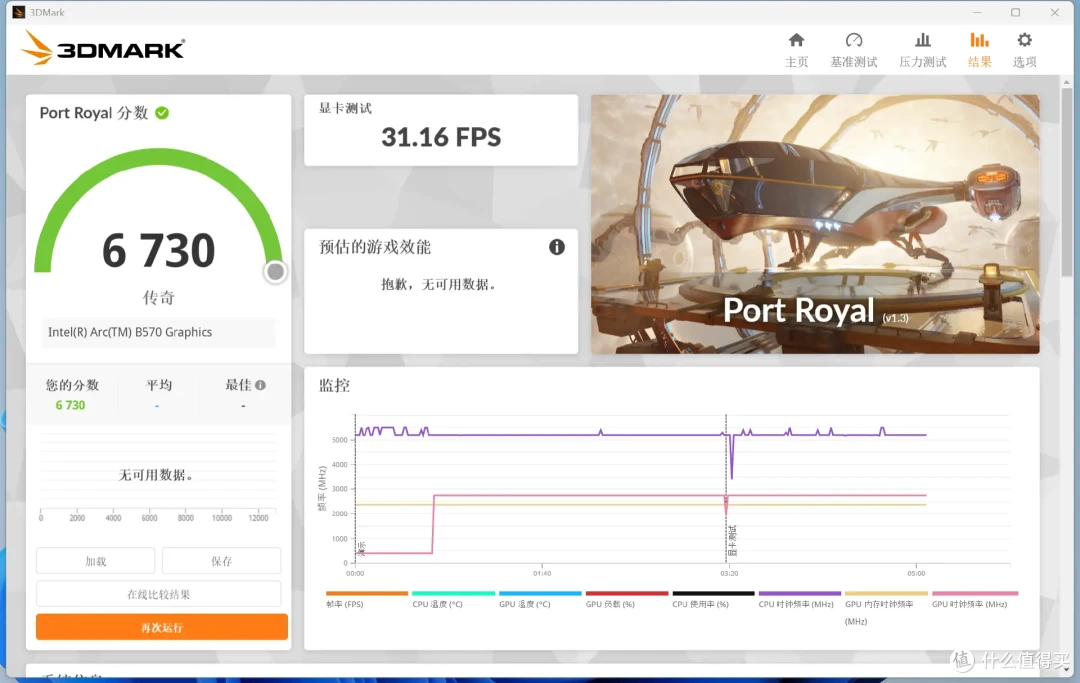The height and width of the screenshot is (683, 1080).
Task: Maximize the 3DMark window
Action: (x=1015, y=12)
